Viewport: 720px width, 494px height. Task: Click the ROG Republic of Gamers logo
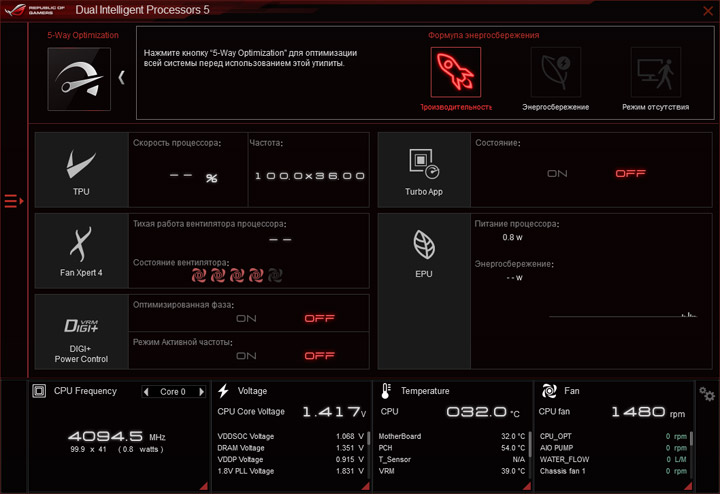[34, 10]
